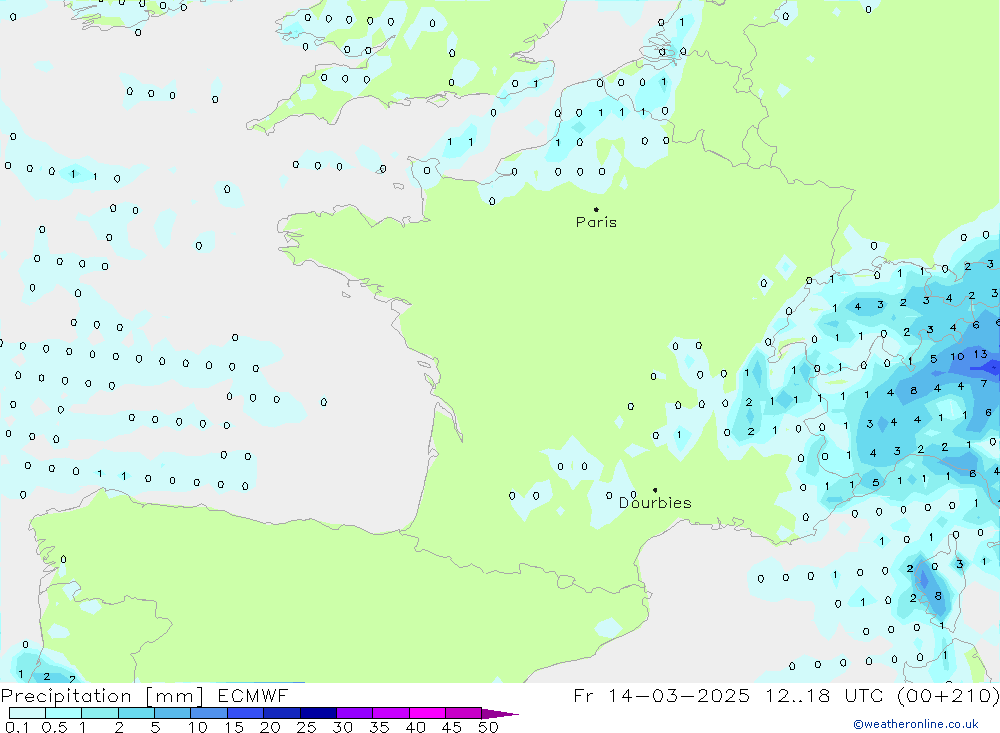Pick the 2–5 mm legend color
The height and width of the screenshot is (733, 1000).
click(136, 713)
